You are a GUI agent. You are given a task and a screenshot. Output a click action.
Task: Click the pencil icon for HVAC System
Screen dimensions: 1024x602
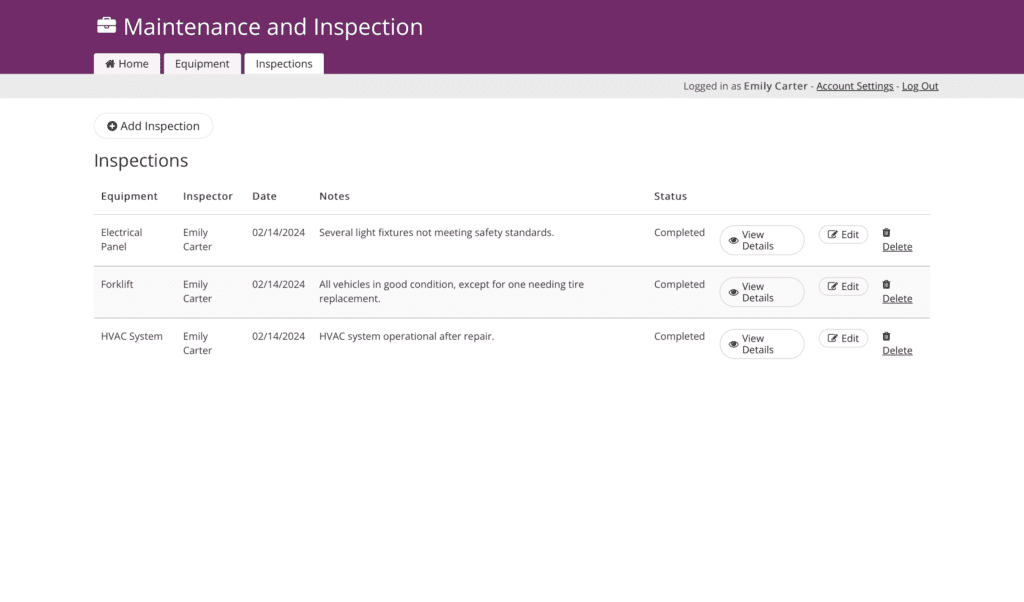click(x=832, y=339)
